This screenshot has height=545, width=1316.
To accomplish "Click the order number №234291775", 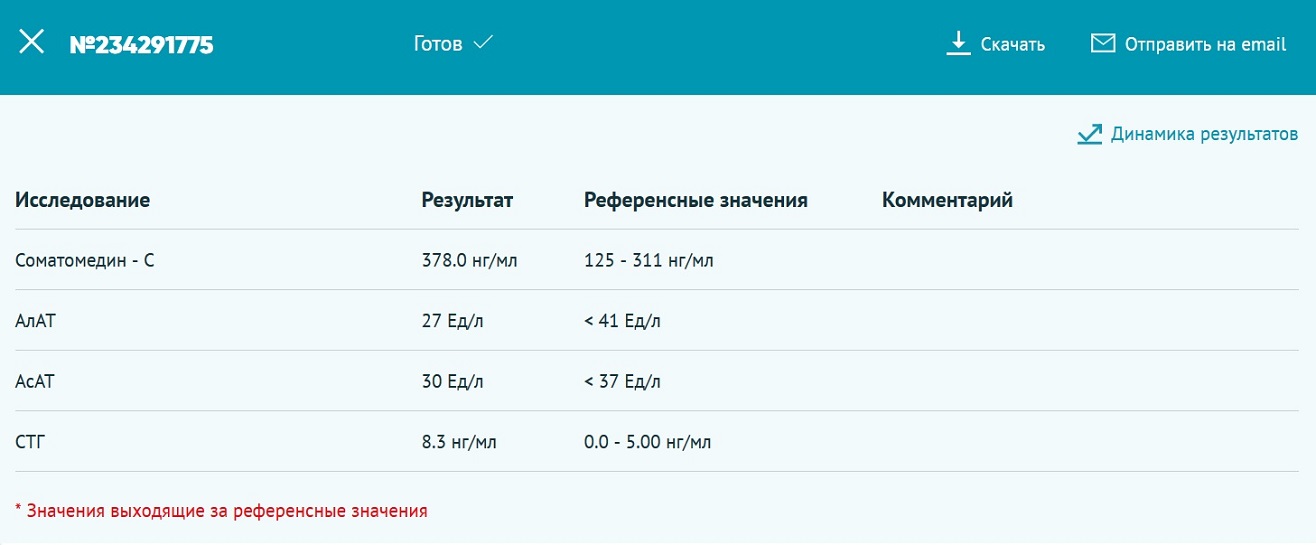I will pos(141,44).
